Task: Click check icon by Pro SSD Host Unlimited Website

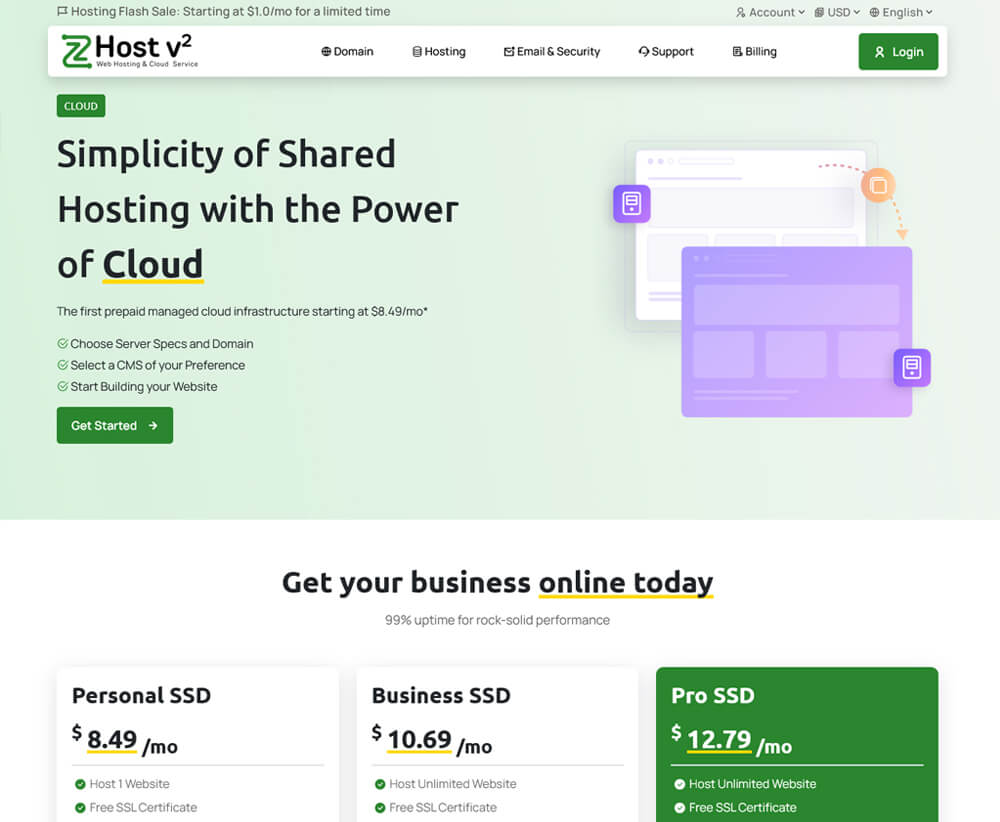Action: click(680, 784)
